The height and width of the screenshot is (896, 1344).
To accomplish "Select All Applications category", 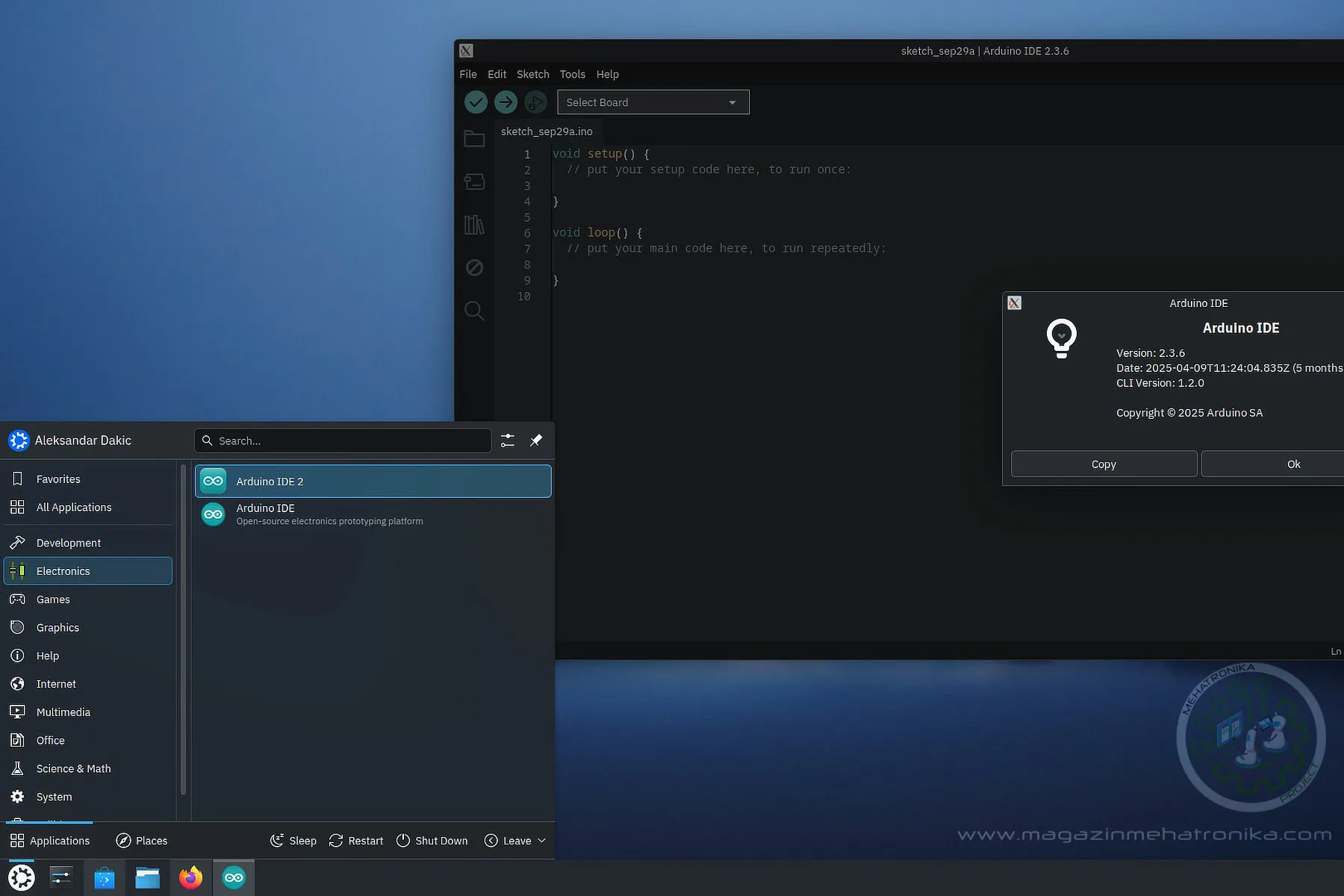I will 88,507.
